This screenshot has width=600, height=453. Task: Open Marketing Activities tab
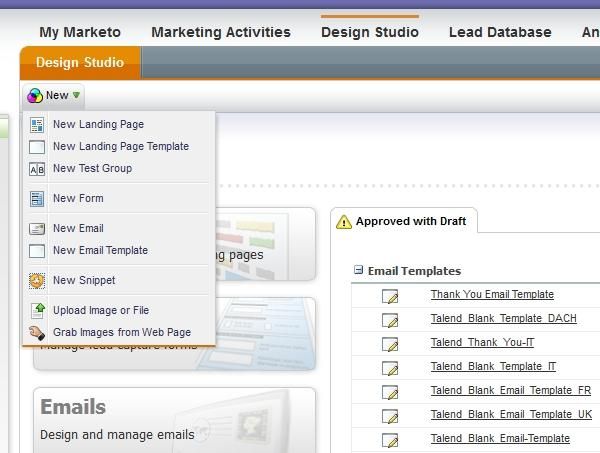pos(221,32)
